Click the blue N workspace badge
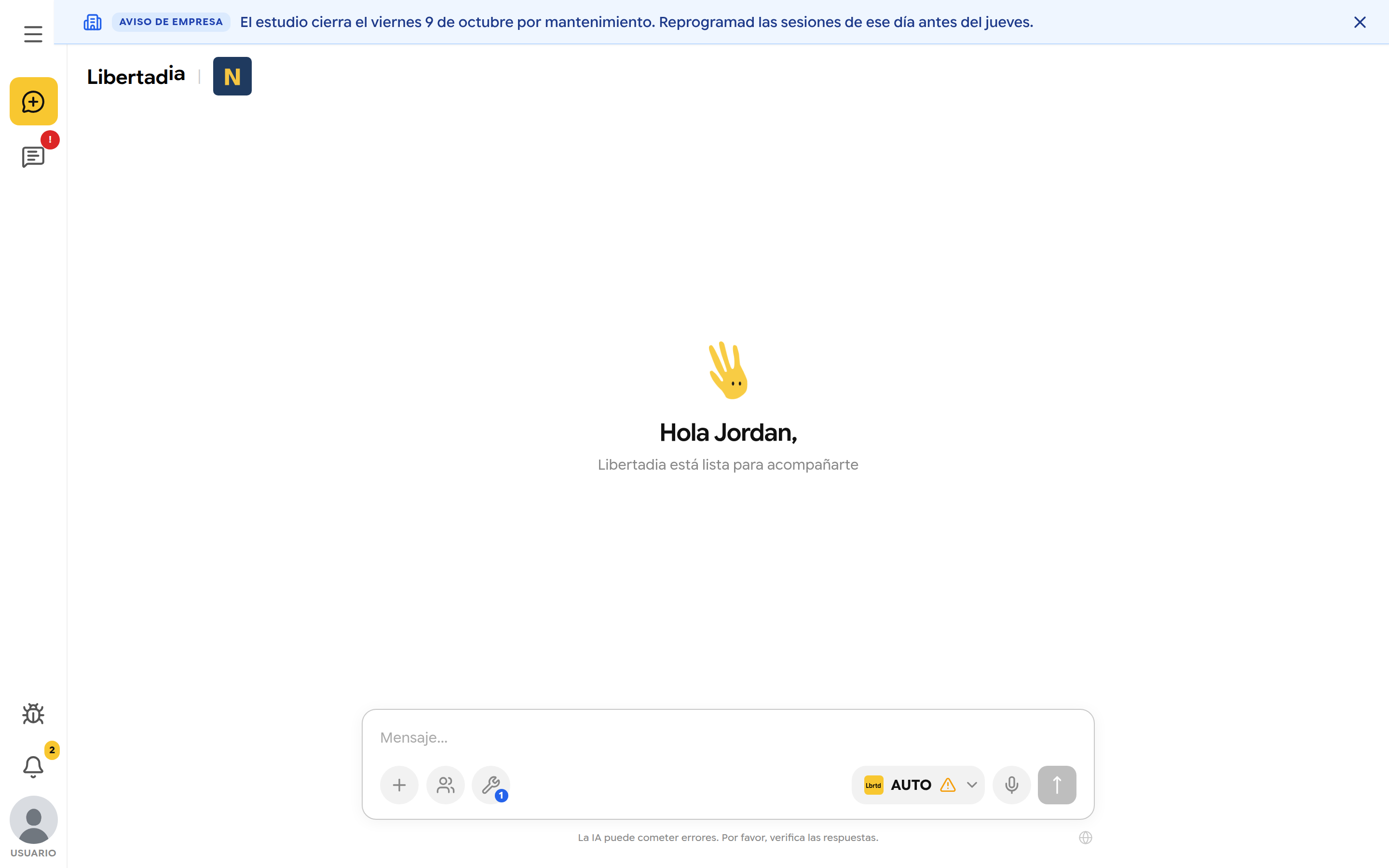The height and width of the screenshot is (868, 1389). (232, 76)
